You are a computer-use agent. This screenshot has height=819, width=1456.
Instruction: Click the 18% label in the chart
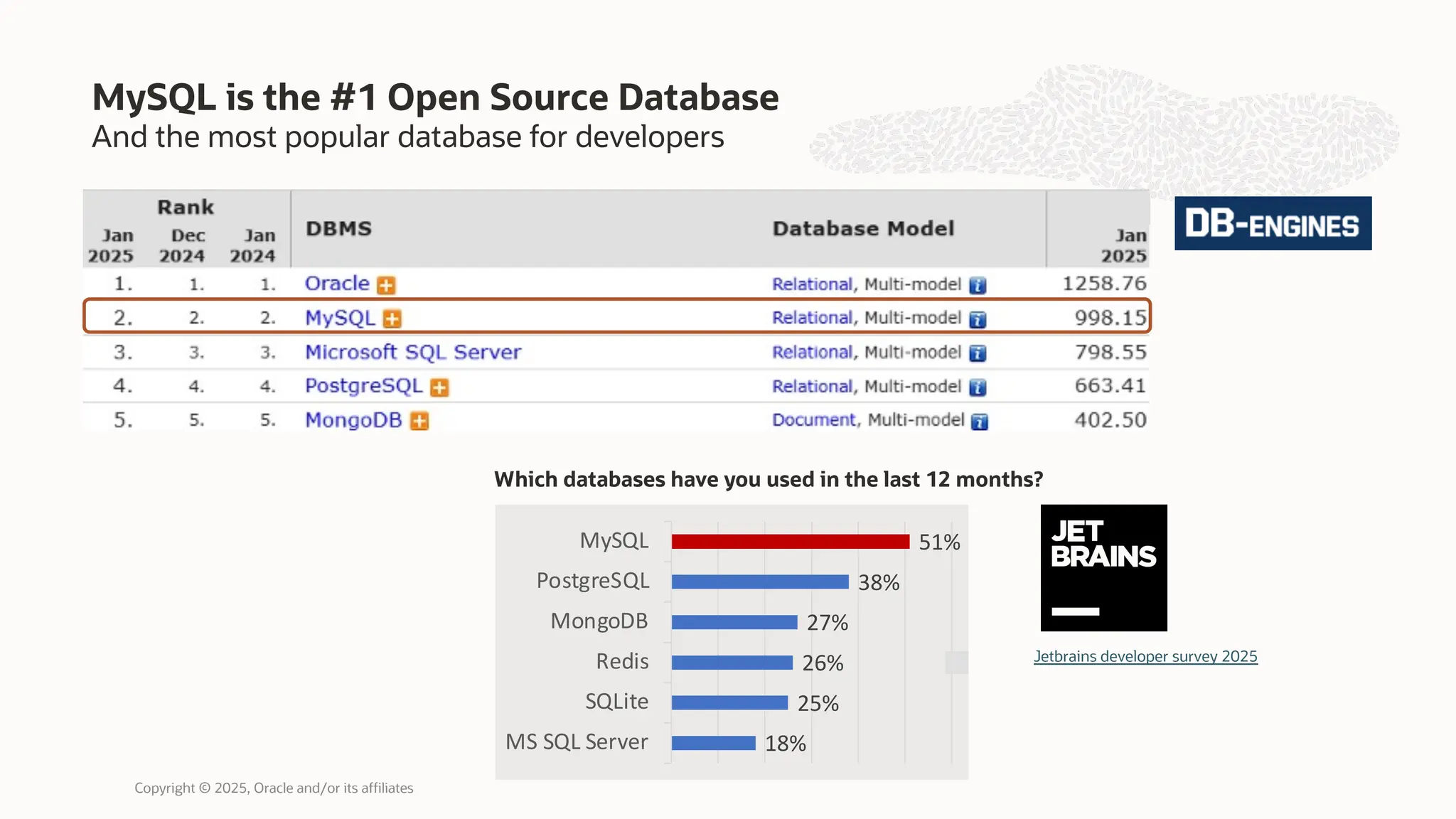coord(785,744)
